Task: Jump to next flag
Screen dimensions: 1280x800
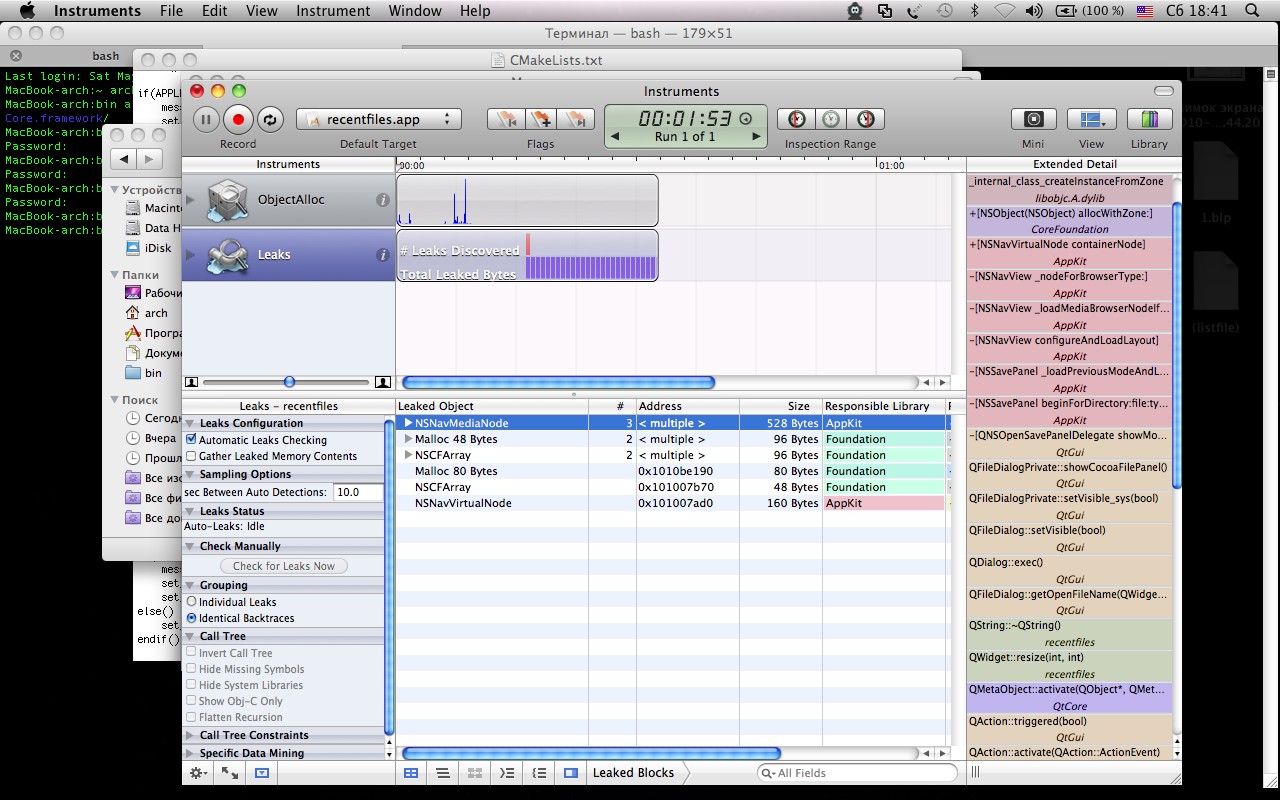Action: click(x=575, y=119)
